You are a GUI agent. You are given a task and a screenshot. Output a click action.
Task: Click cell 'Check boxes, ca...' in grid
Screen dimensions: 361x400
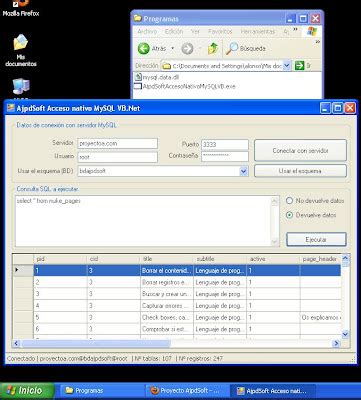click(x=167, y=317)
